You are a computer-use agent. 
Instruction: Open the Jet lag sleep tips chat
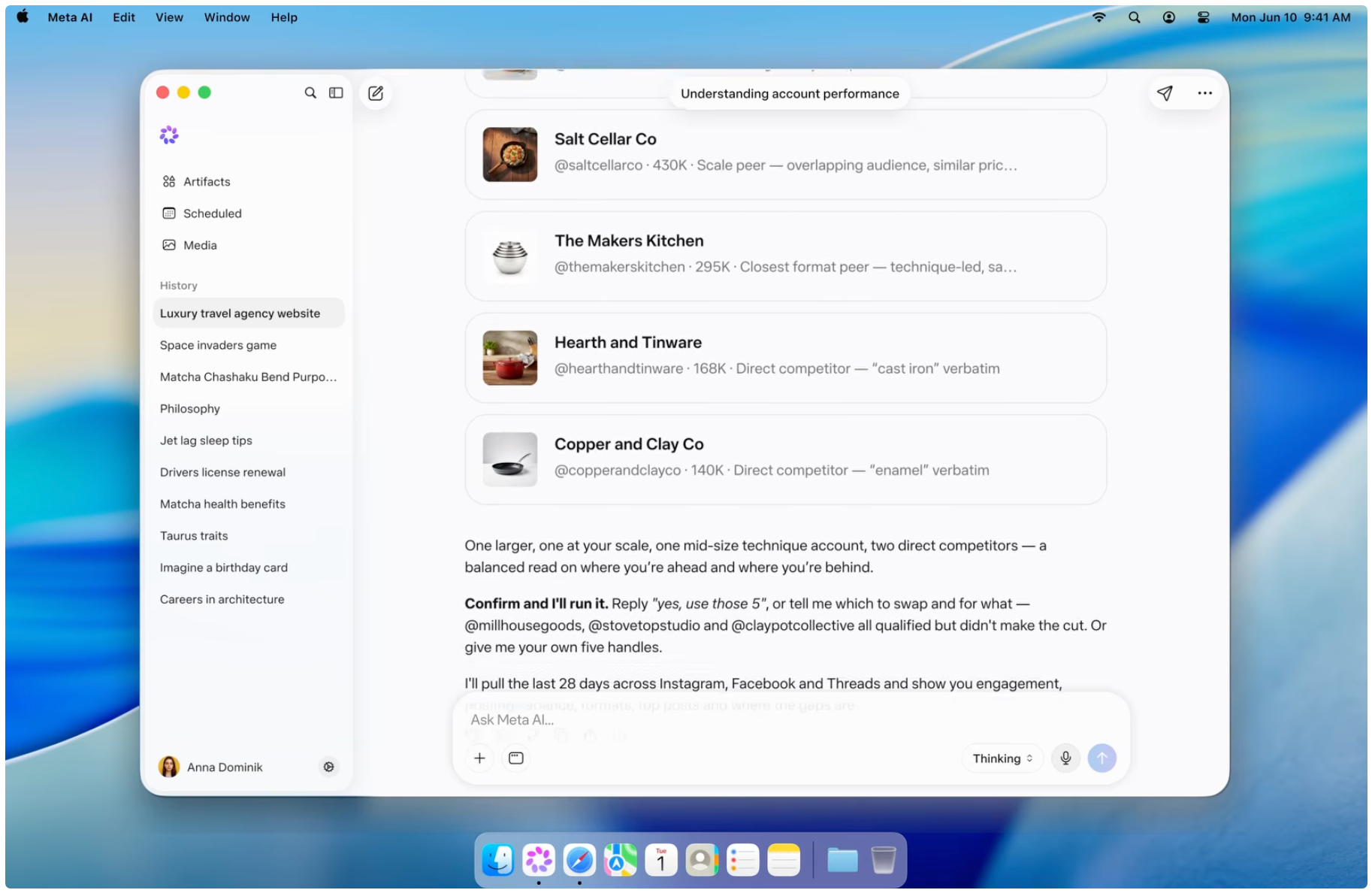(x=249, y=440)
